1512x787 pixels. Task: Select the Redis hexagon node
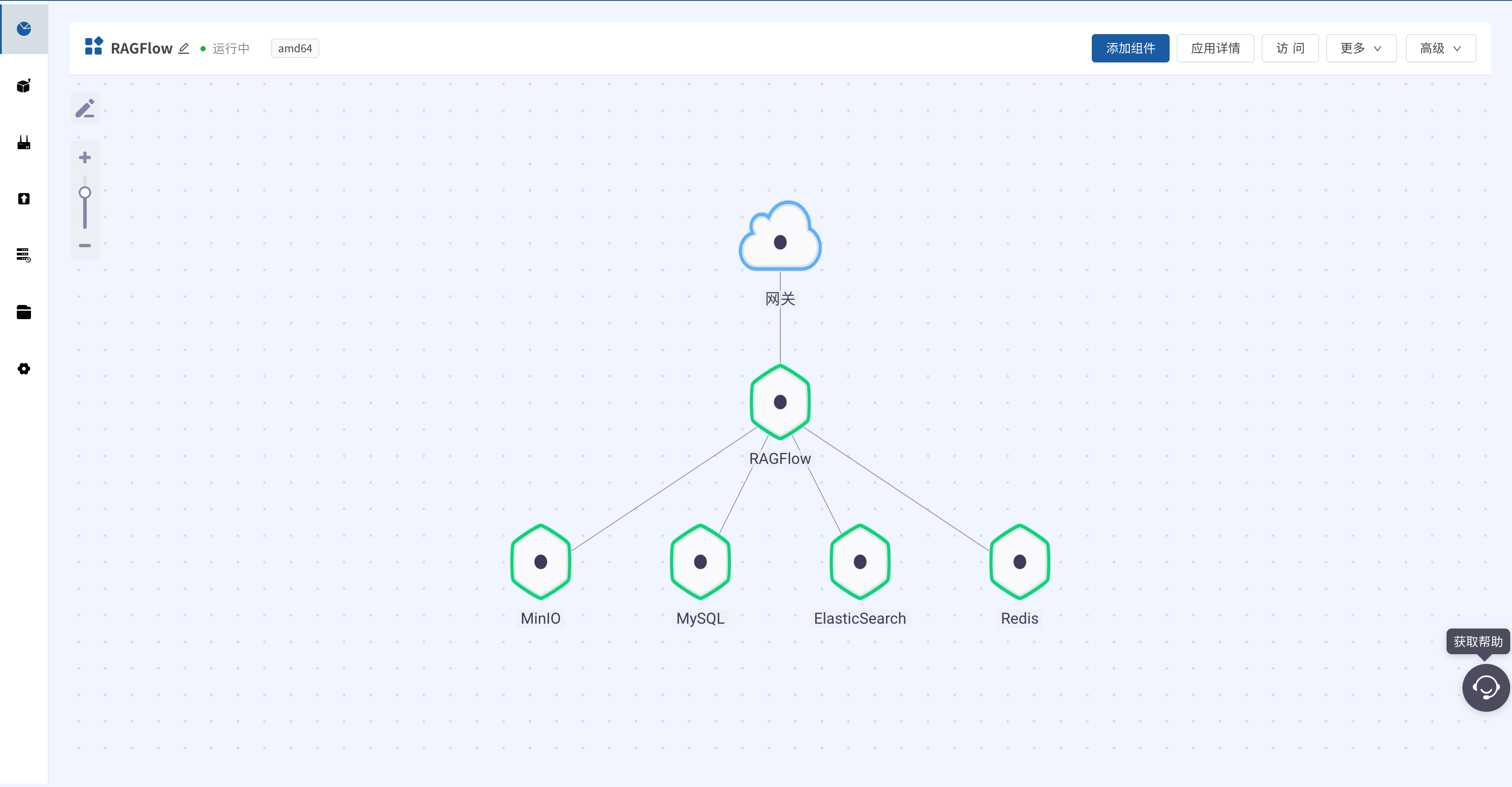(x=1020, y=561)
